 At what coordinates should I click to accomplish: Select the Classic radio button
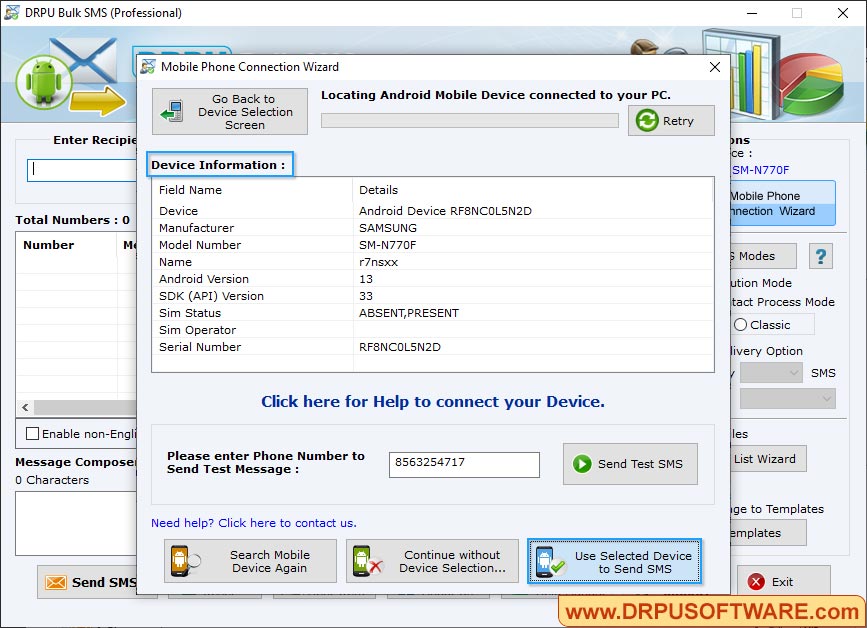(744, 324)
